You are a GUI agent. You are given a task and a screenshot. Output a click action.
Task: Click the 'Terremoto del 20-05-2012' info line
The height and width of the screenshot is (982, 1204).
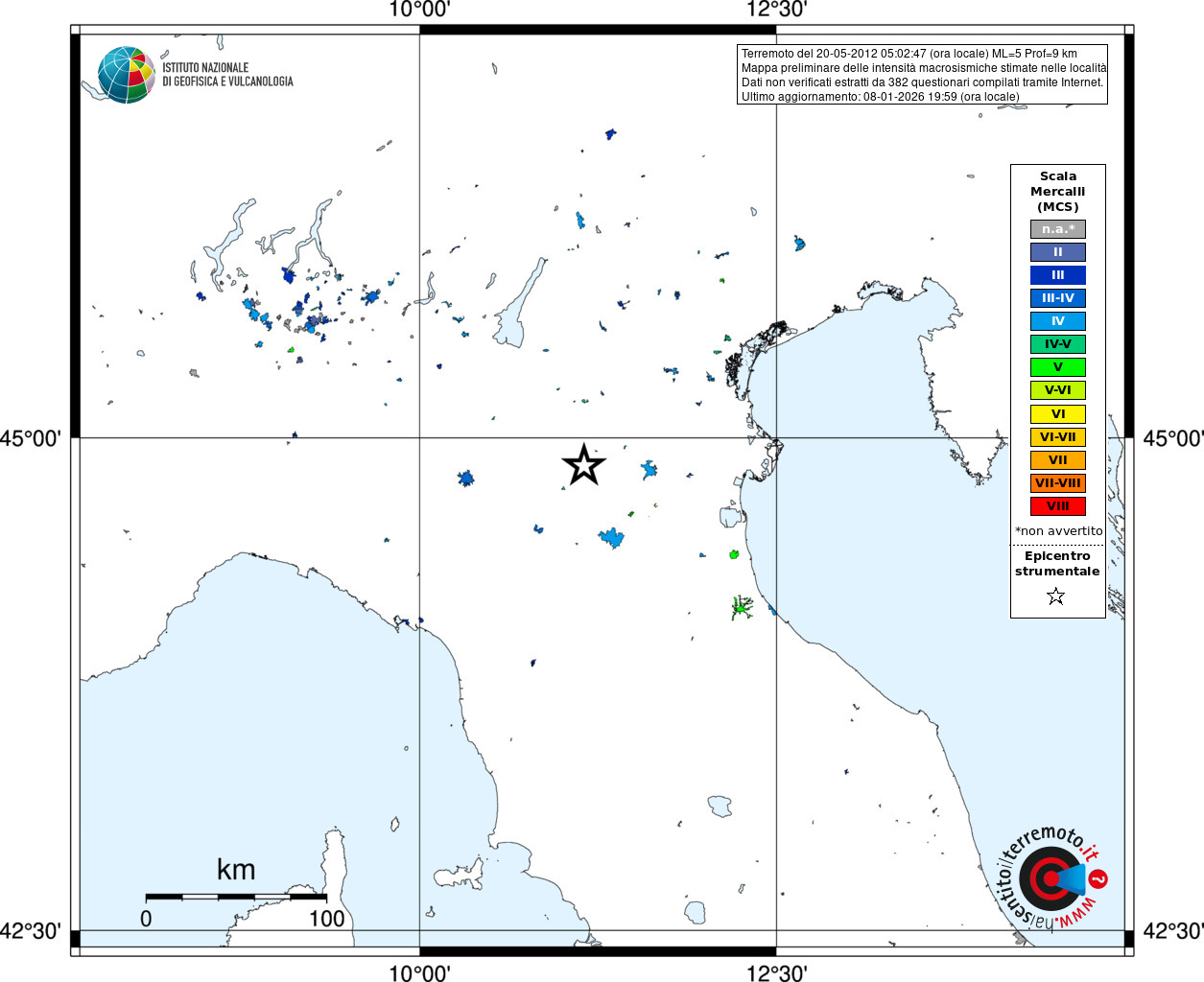coord(909,54)
